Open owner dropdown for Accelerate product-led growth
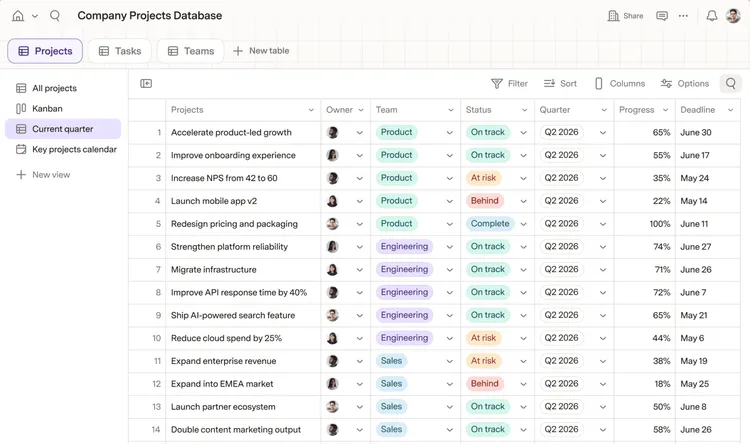The image size is (750, 444). 360,133
